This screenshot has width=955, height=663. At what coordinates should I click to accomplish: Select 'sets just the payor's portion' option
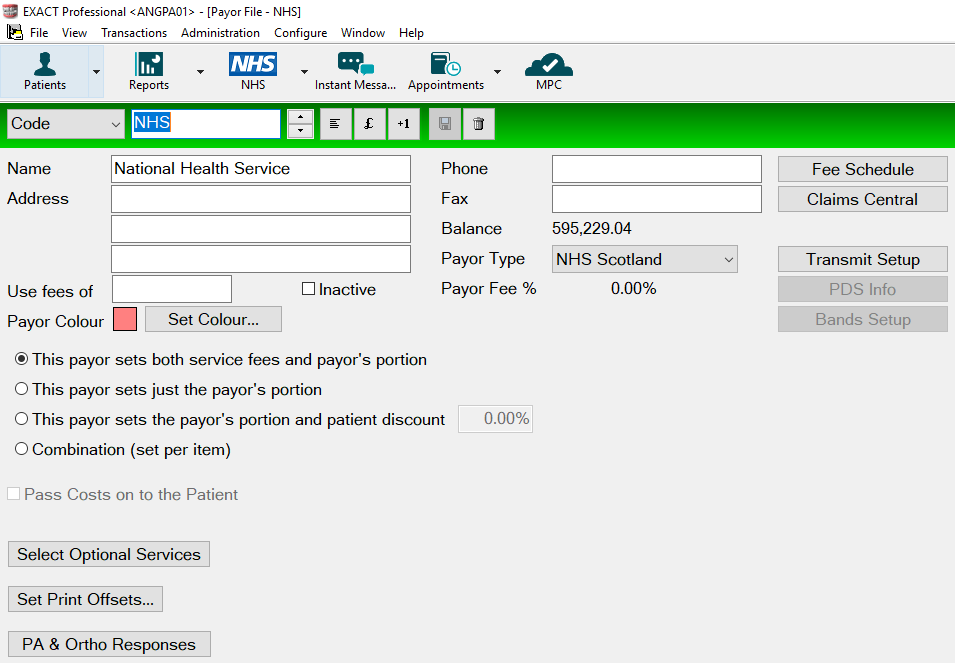pyautogui.click(x=21, y=389)
